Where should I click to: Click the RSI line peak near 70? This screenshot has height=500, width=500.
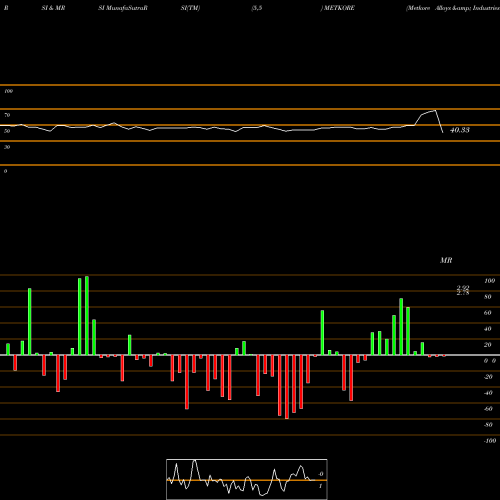point(435,110)
